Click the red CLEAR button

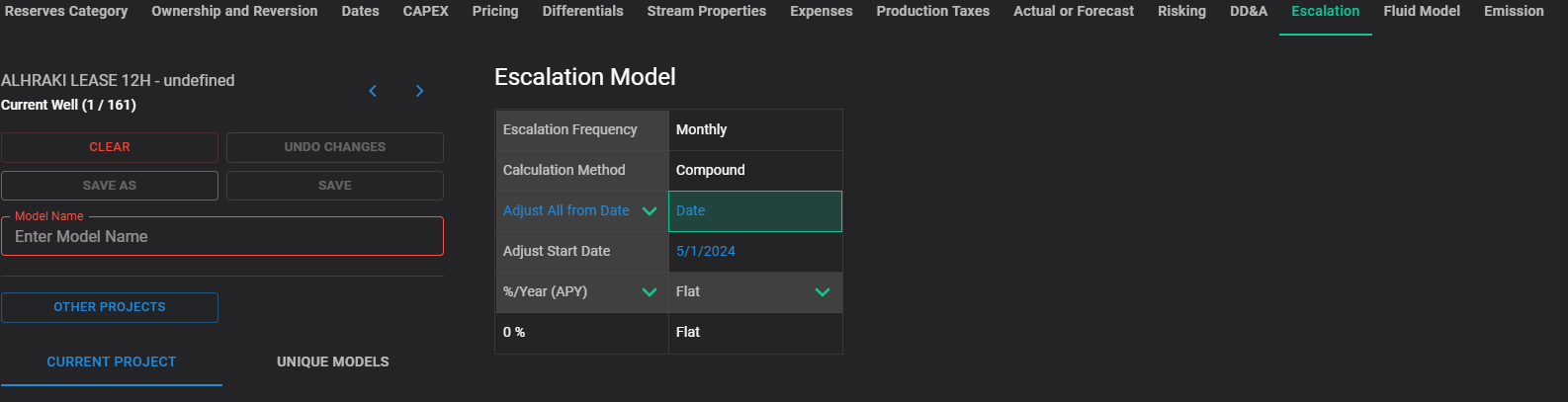(x=110, y=147)
